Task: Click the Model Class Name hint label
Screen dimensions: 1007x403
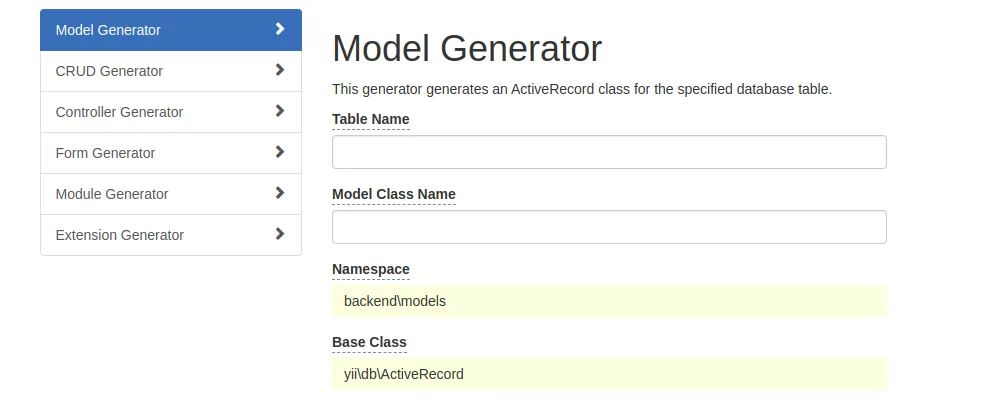Action: coord(393,194)
